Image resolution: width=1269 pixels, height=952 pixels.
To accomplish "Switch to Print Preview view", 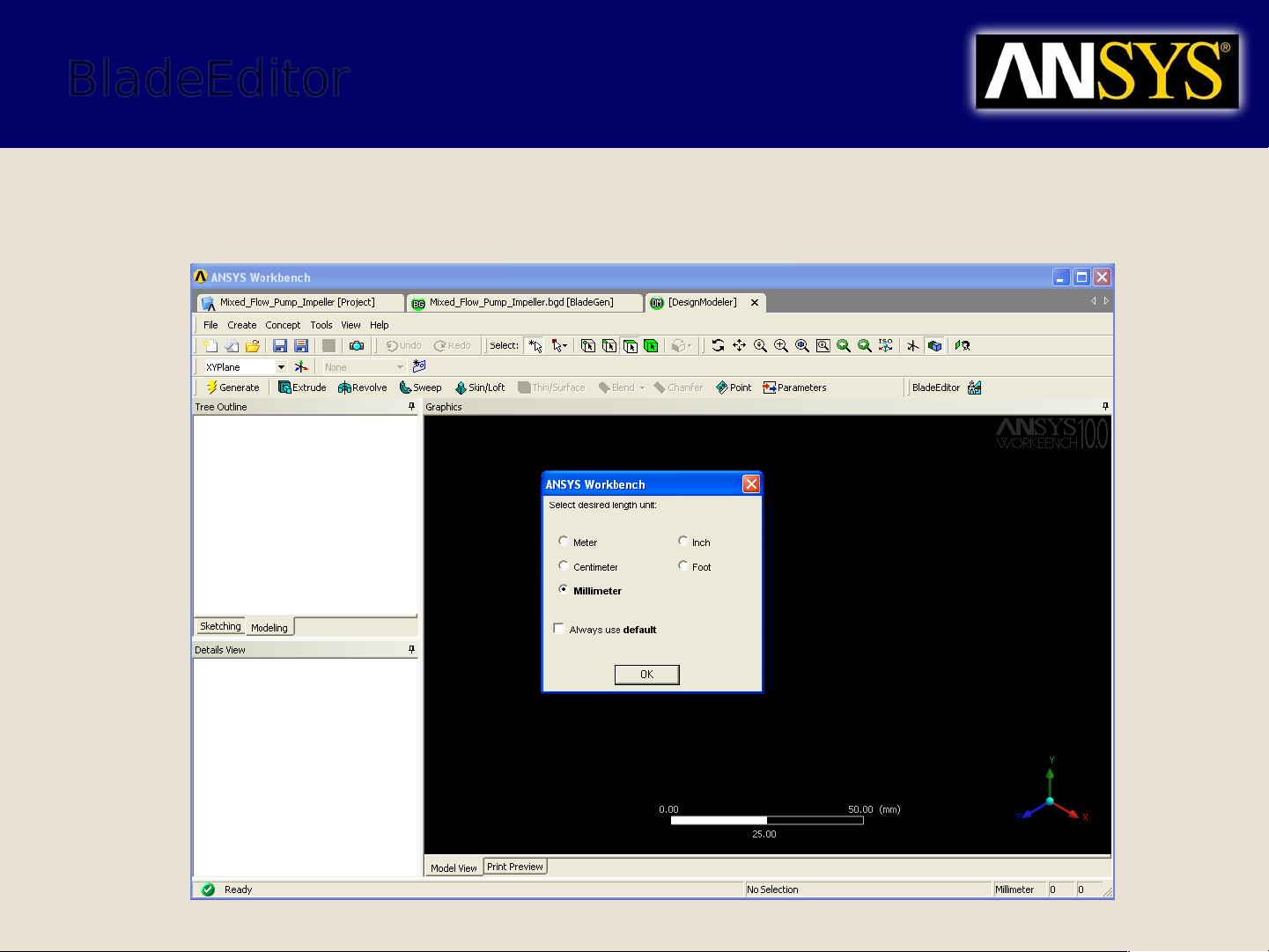I will [x=515, y=866].
